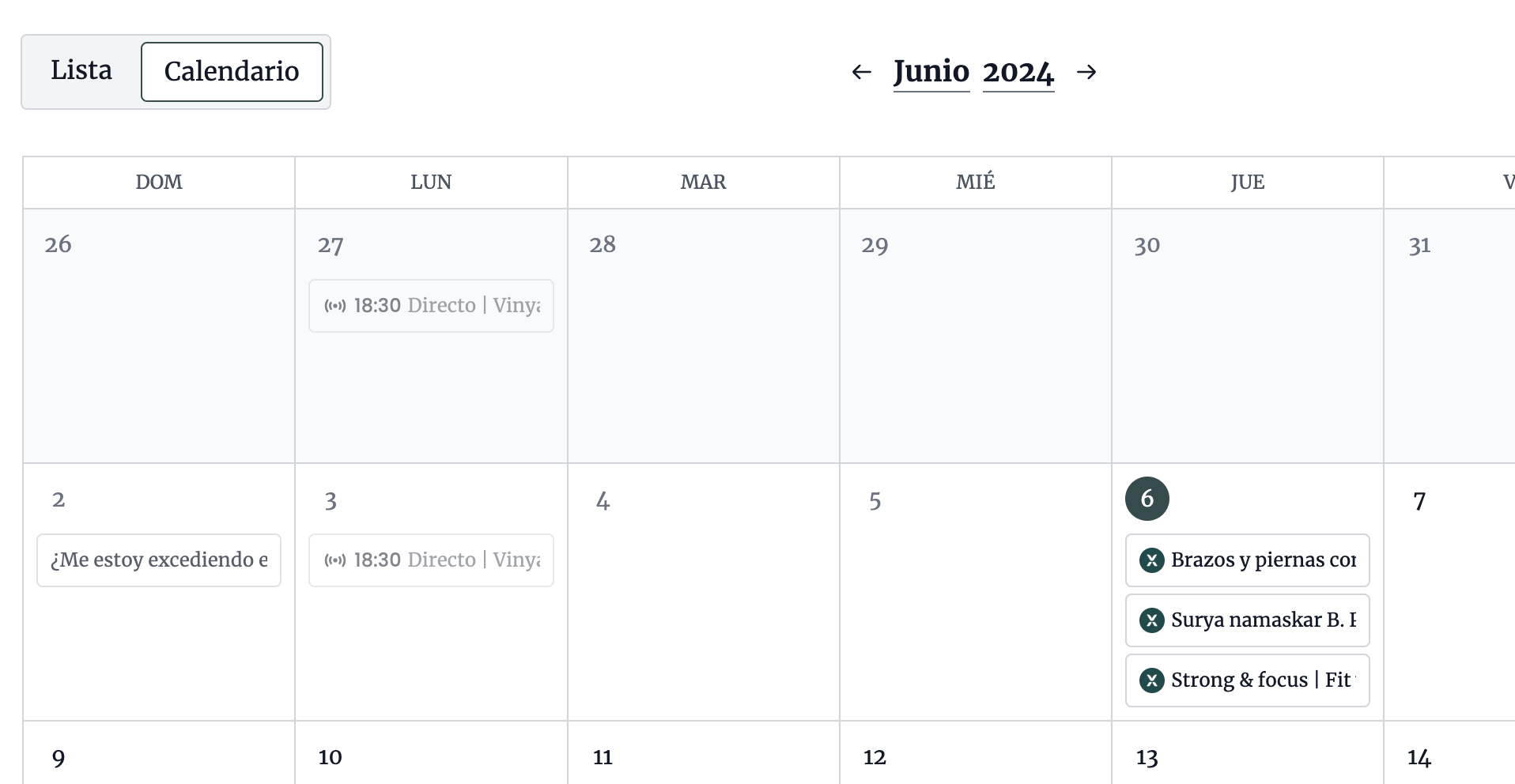
Task: Open the 2024 year selector
Action: 1018,72
